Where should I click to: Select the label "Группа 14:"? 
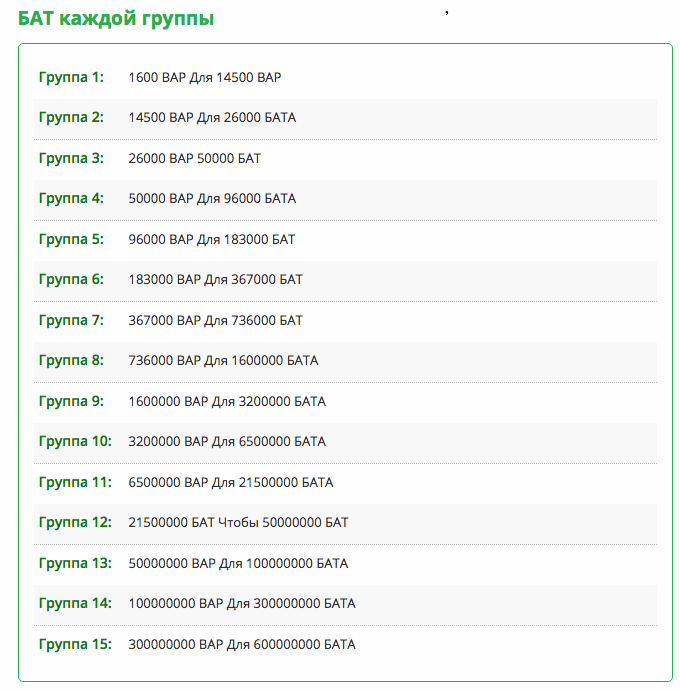(x=75, y=603)
